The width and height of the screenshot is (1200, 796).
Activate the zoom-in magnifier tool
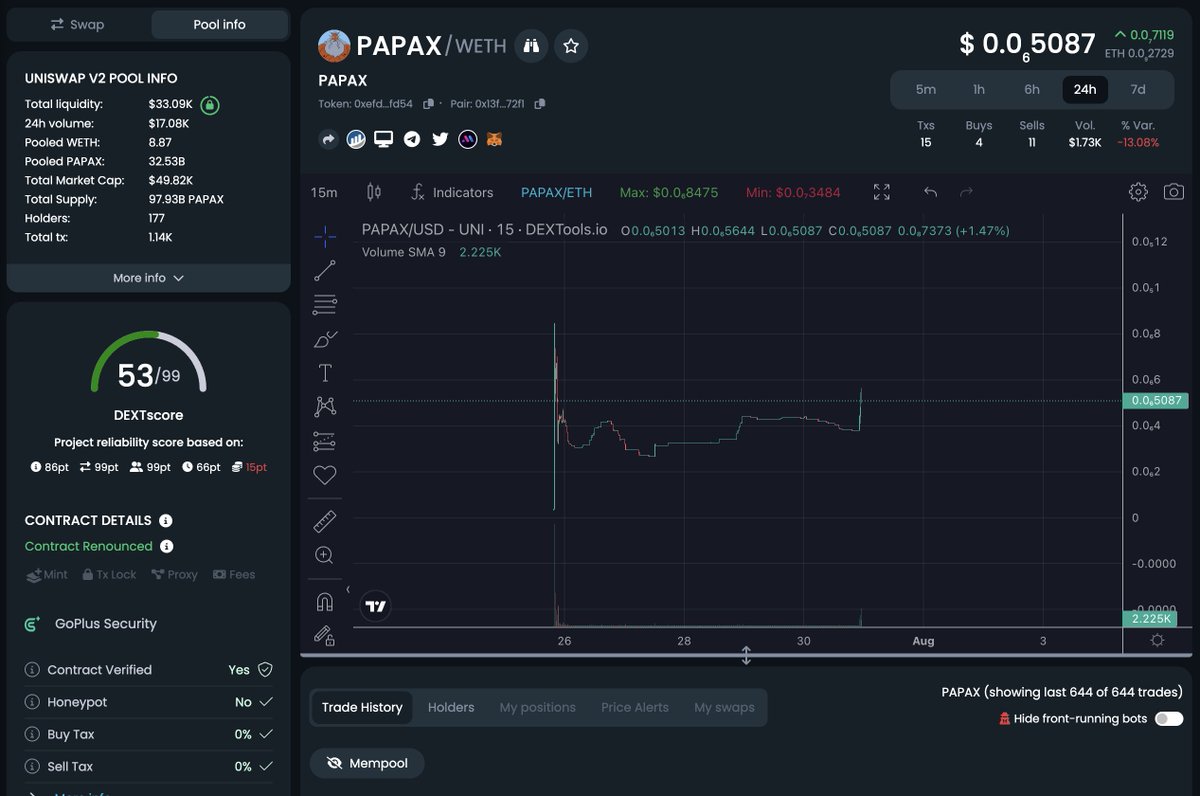coord(325,555)
